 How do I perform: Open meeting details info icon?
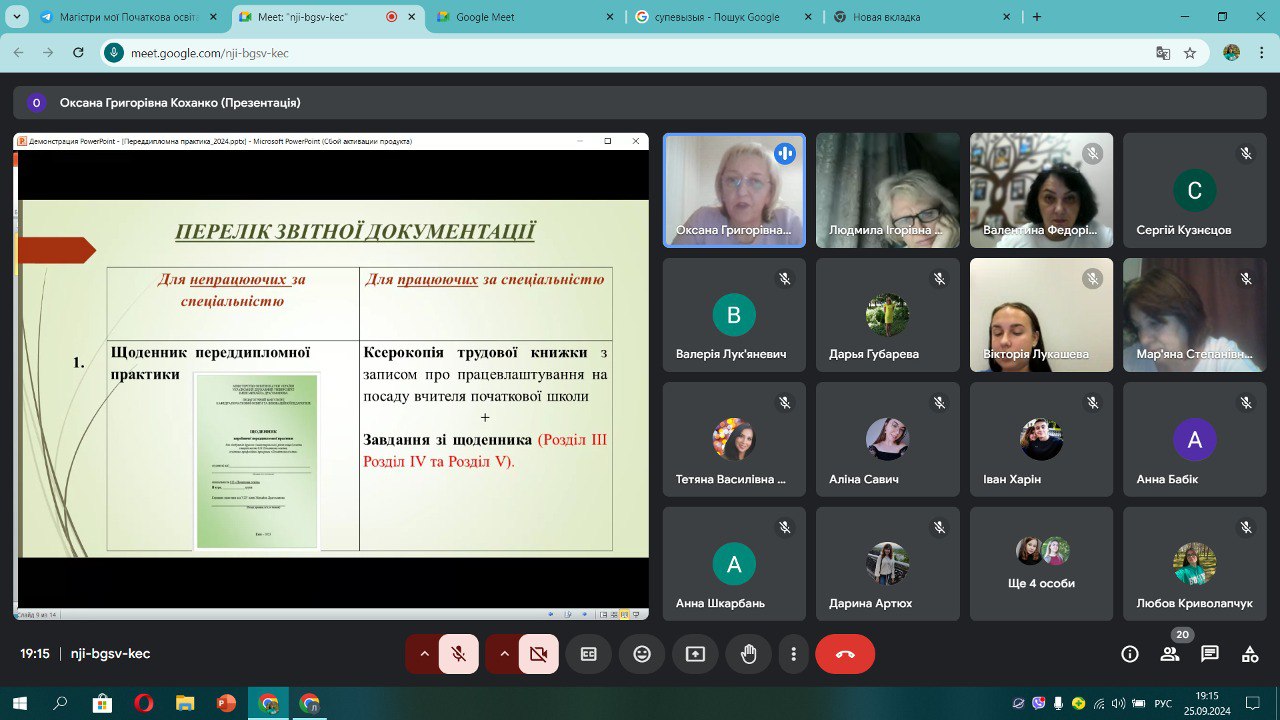(x=1130, y=654)
